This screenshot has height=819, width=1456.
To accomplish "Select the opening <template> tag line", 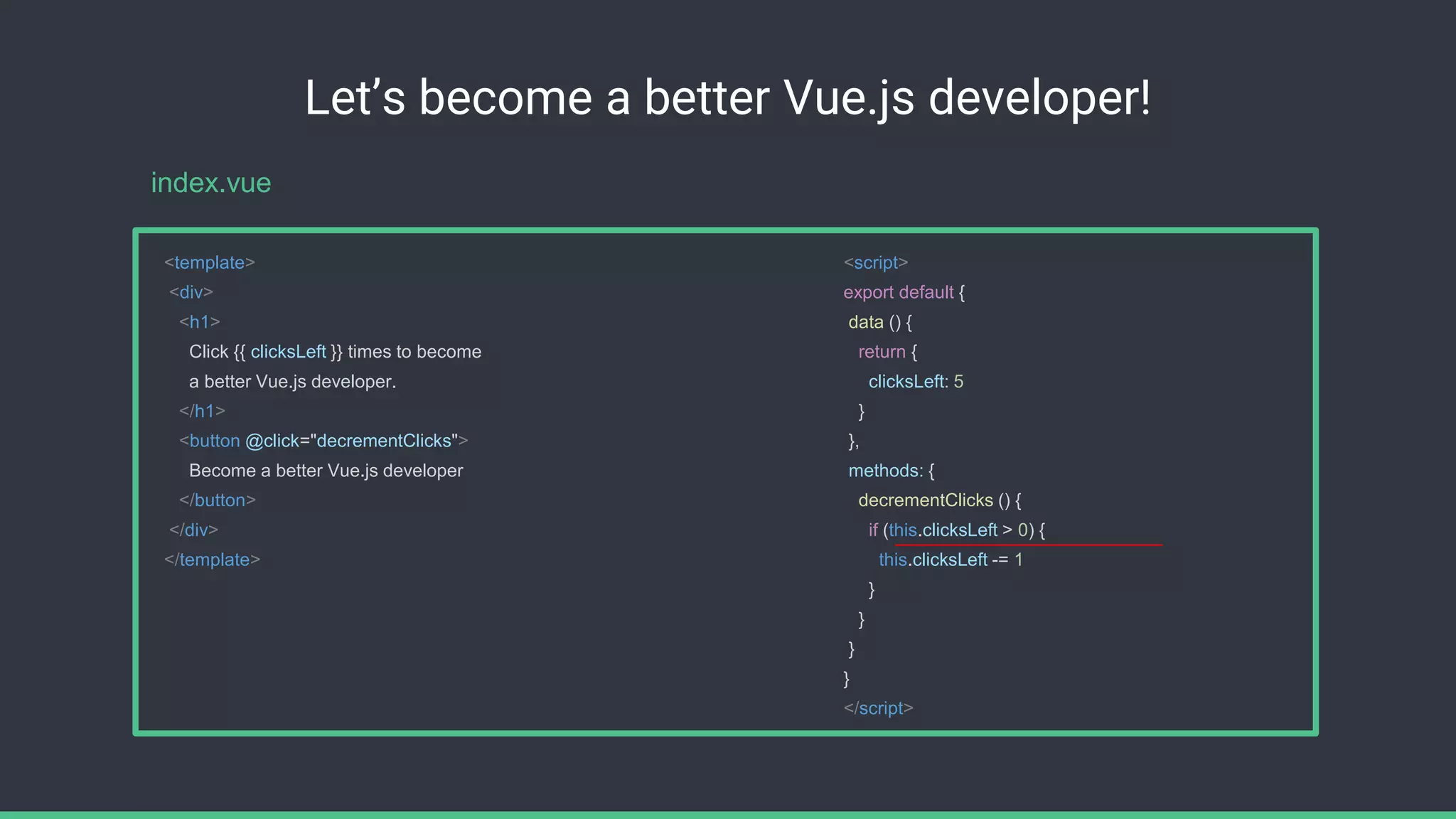I will [x=210, y=262].
